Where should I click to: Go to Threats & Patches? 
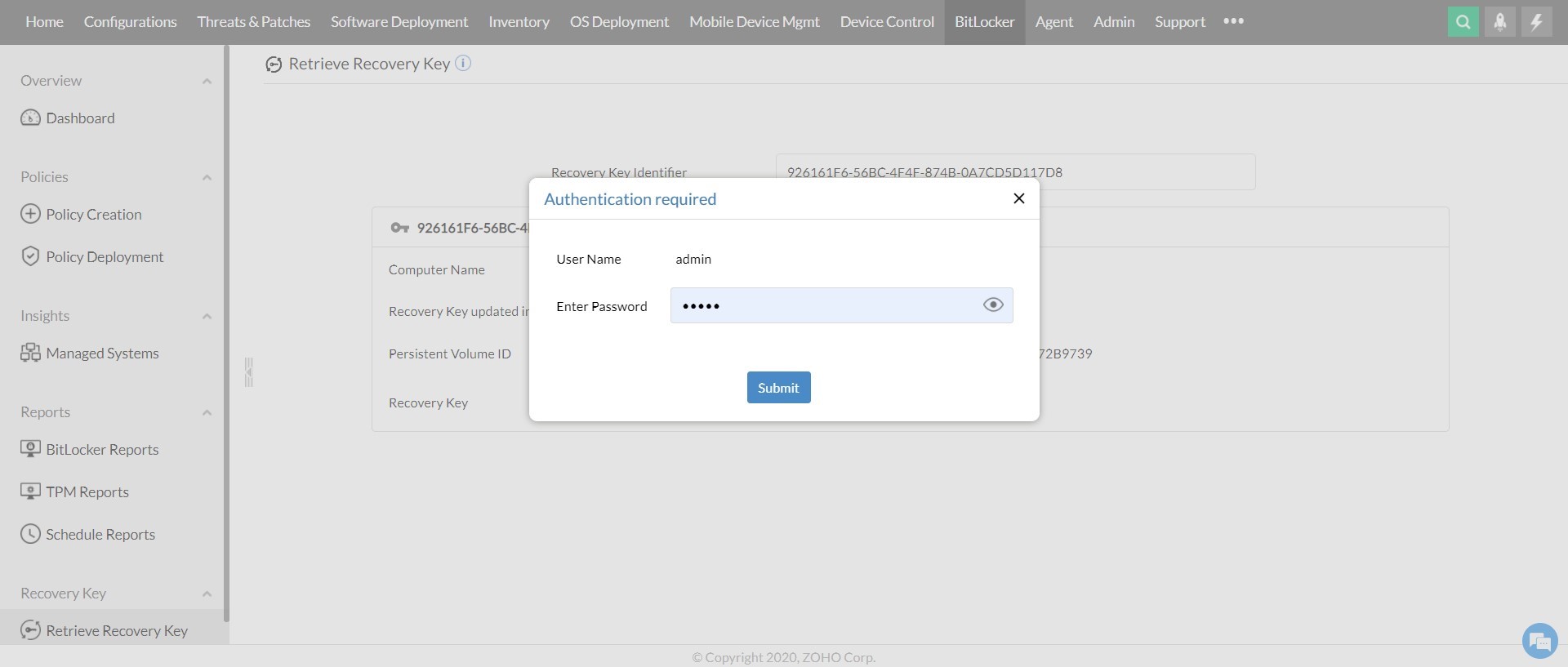tap(253, 22)
